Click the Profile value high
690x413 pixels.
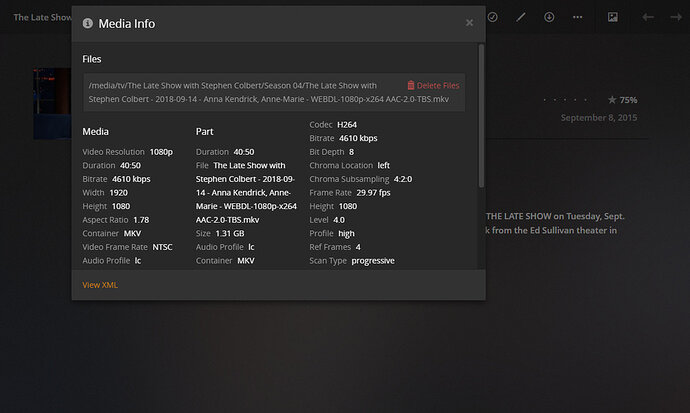tap(346, 234)
